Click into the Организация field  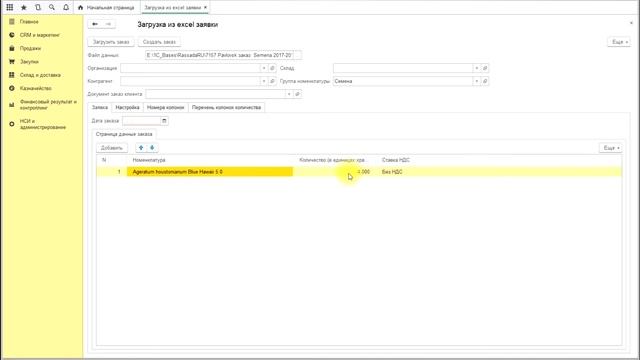(x=191, y=68)
